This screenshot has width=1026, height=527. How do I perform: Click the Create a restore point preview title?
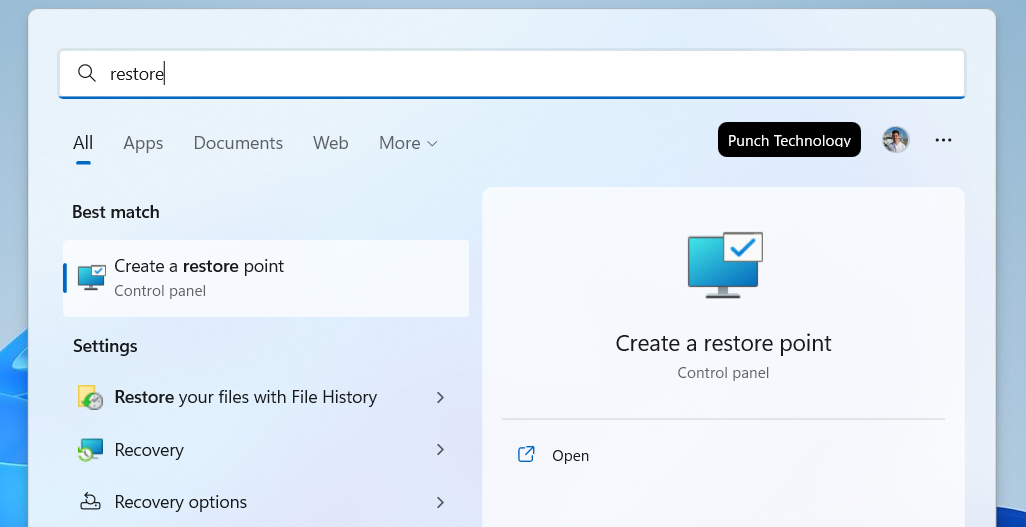pos(723,343)
